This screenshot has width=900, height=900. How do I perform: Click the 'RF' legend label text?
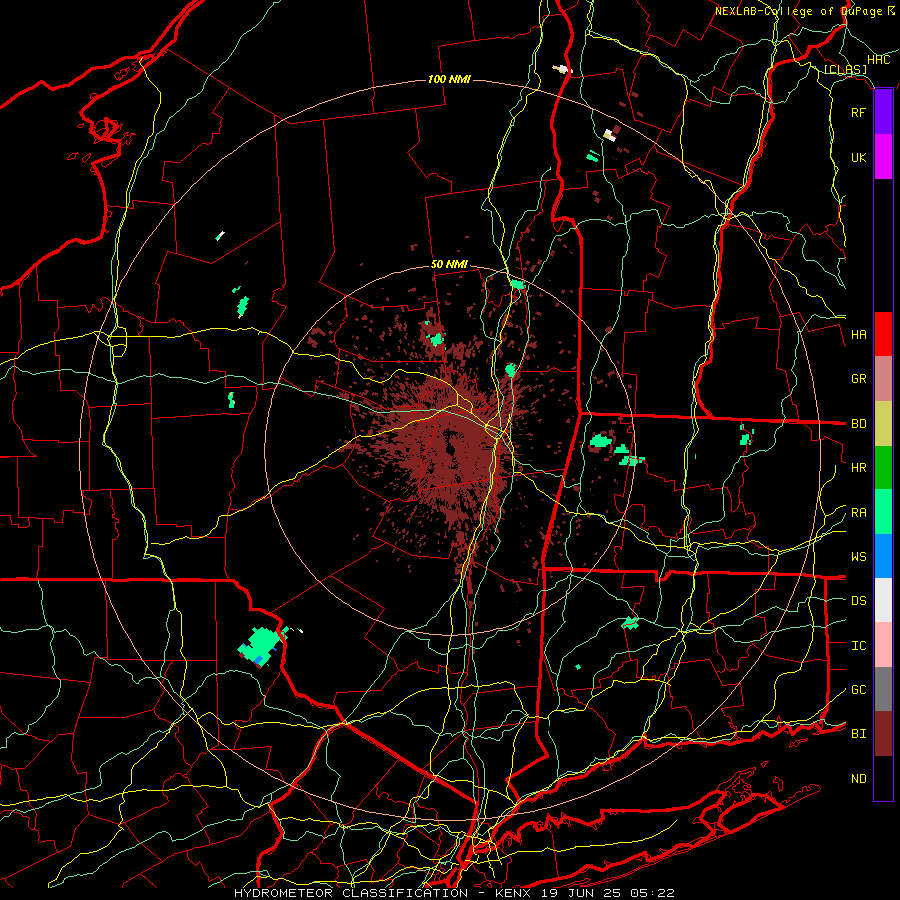tap(858, 112)
